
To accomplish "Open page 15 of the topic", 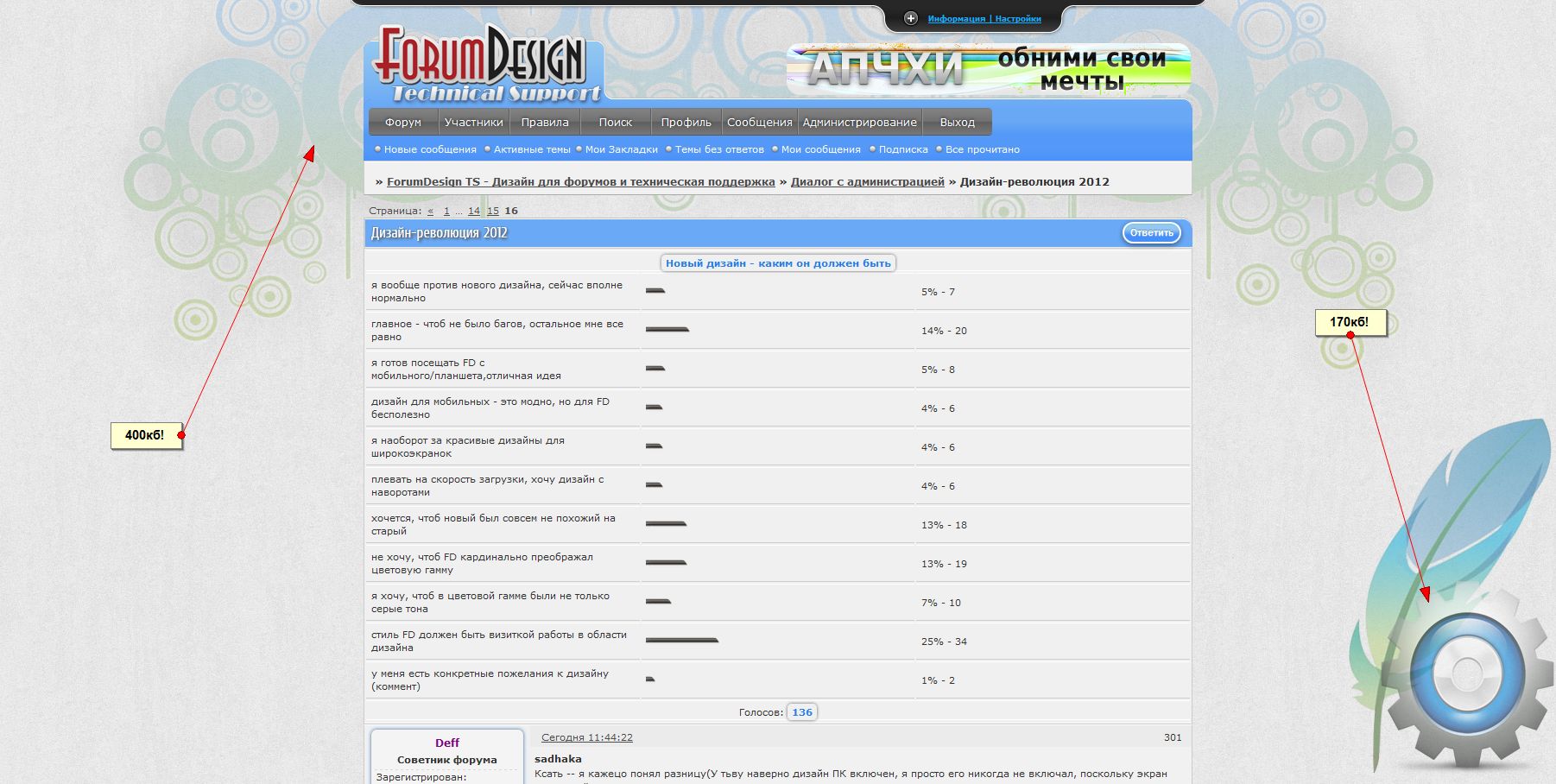I will point(493,211).
